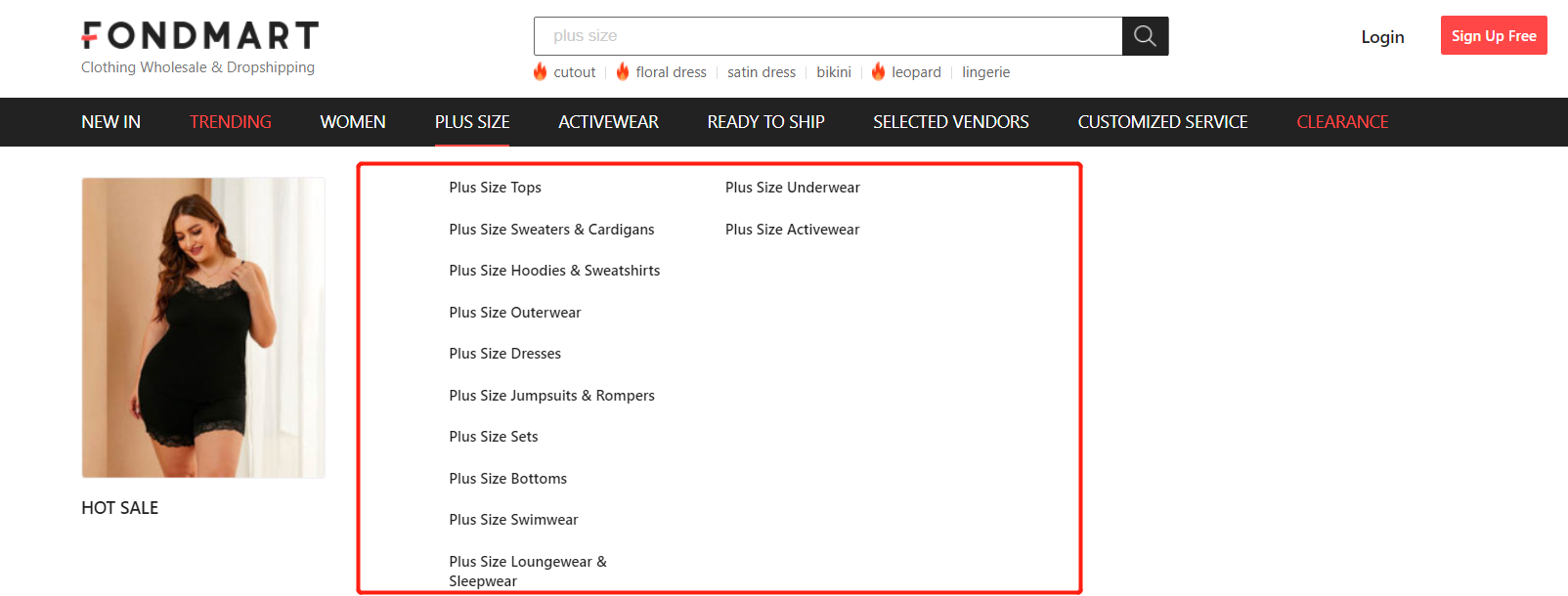Image resolution: width=1568 pixels, height=596 pixels.
Task: Choose Plus Size Jumpsuits & Rompers
Action: click(x=551, y=396)
